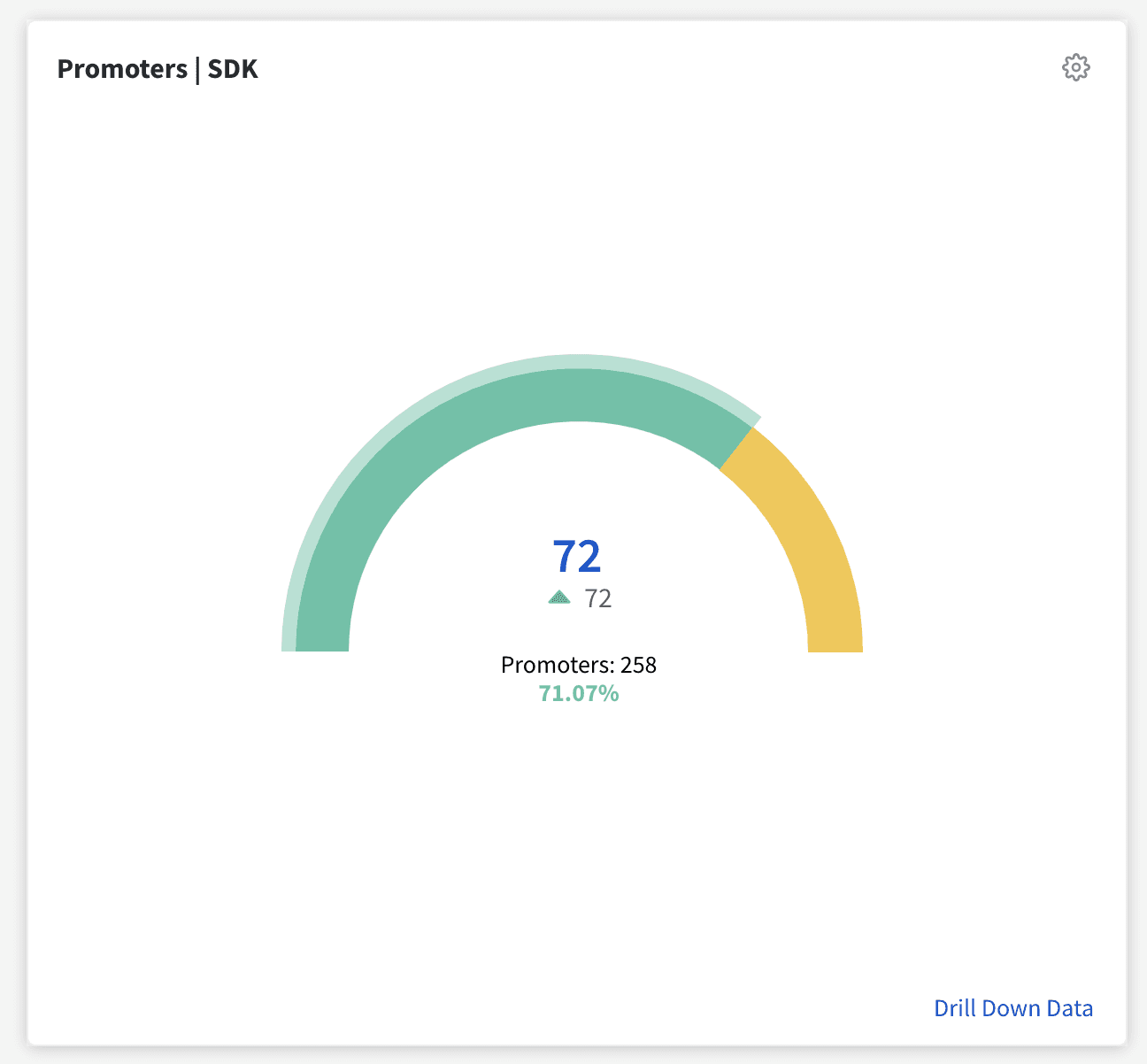Click the word SDK in the title
The width and height of the screenshot is (1147, 1064).
[233, 69]
